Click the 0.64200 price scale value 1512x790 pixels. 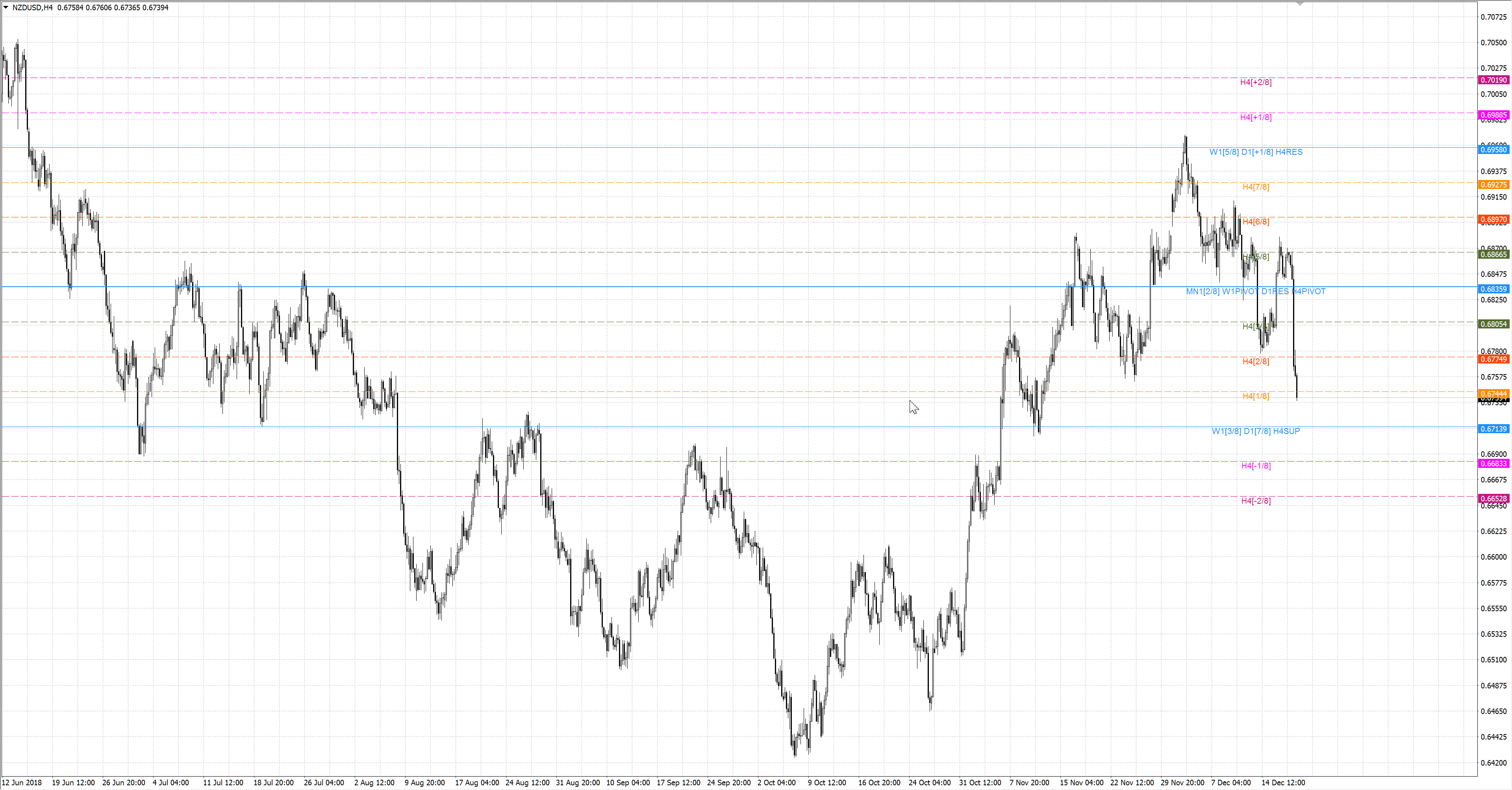[1493, 763]
